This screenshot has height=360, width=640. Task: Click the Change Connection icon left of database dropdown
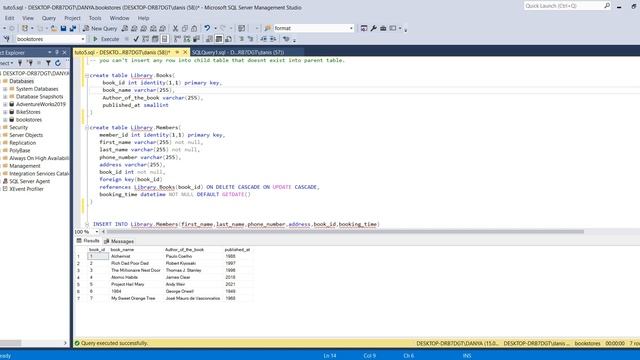pos(6,39)
